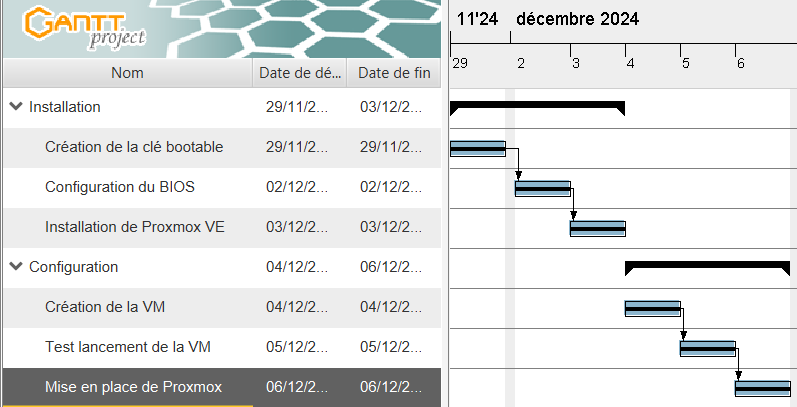
Task: Click the décembre 2024 timeline header
Action: click(578, 18)
